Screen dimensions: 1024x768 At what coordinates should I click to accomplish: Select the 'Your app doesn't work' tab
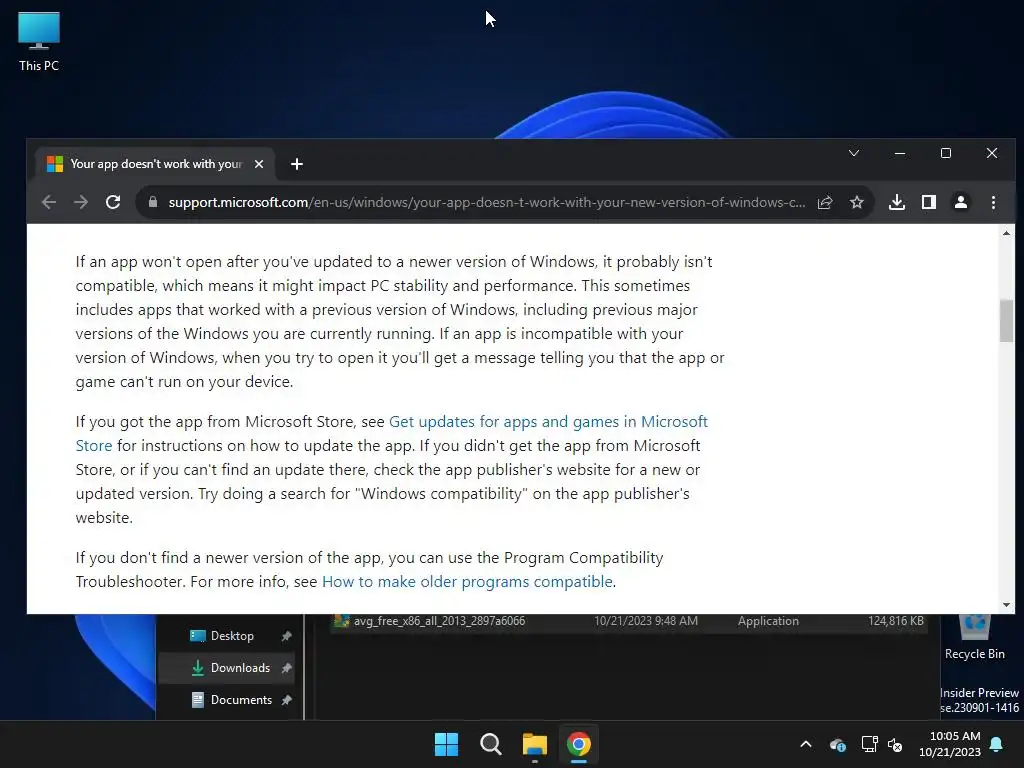click(x=155, y=164)
